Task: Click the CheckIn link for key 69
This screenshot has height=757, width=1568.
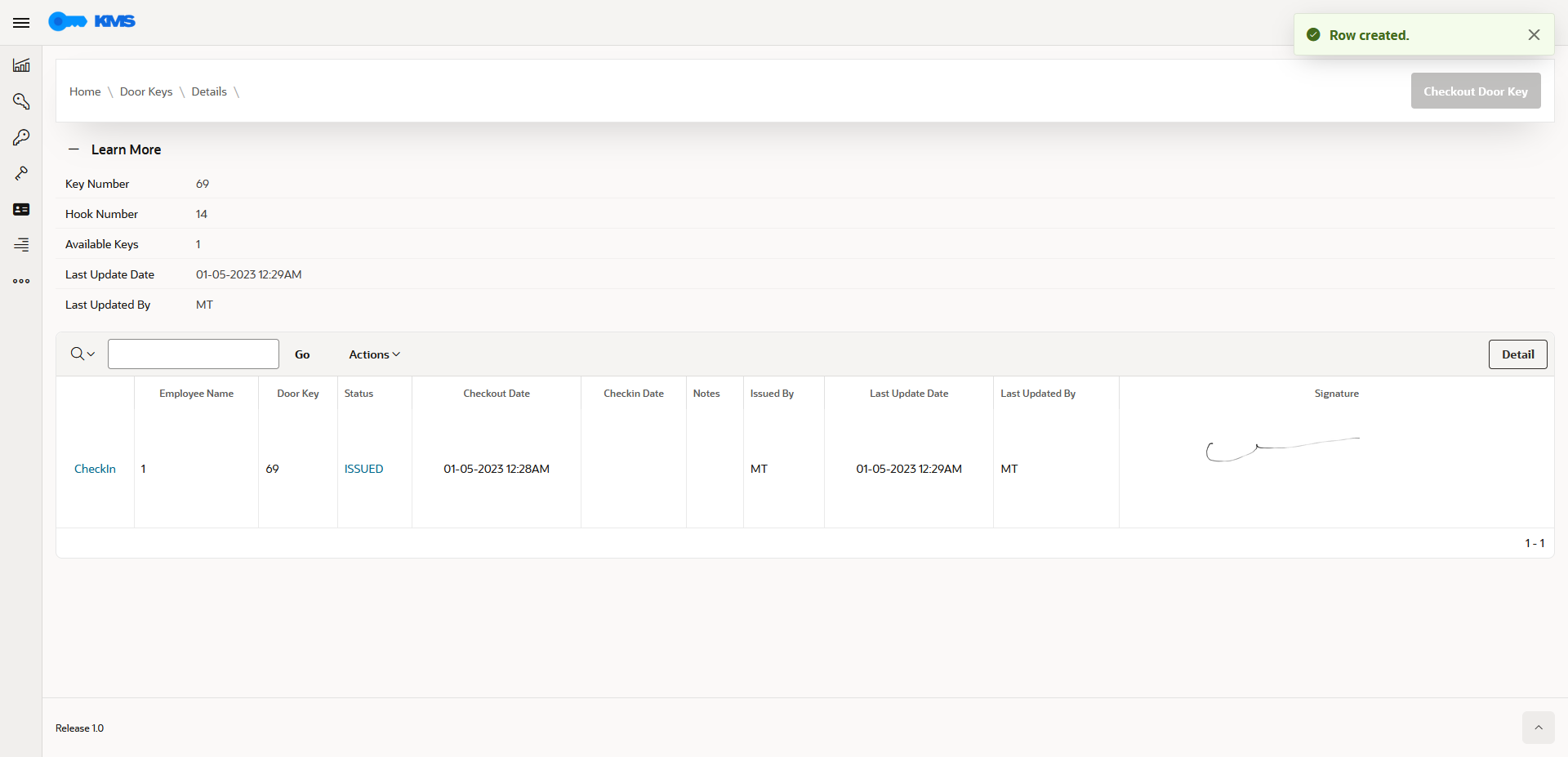Action: [x=95, y=469]
